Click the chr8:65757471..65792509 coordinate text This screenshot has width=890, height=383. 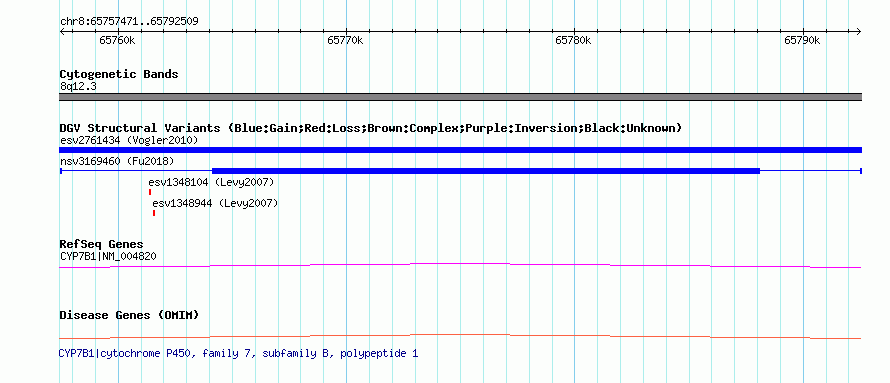coord(129,22)
